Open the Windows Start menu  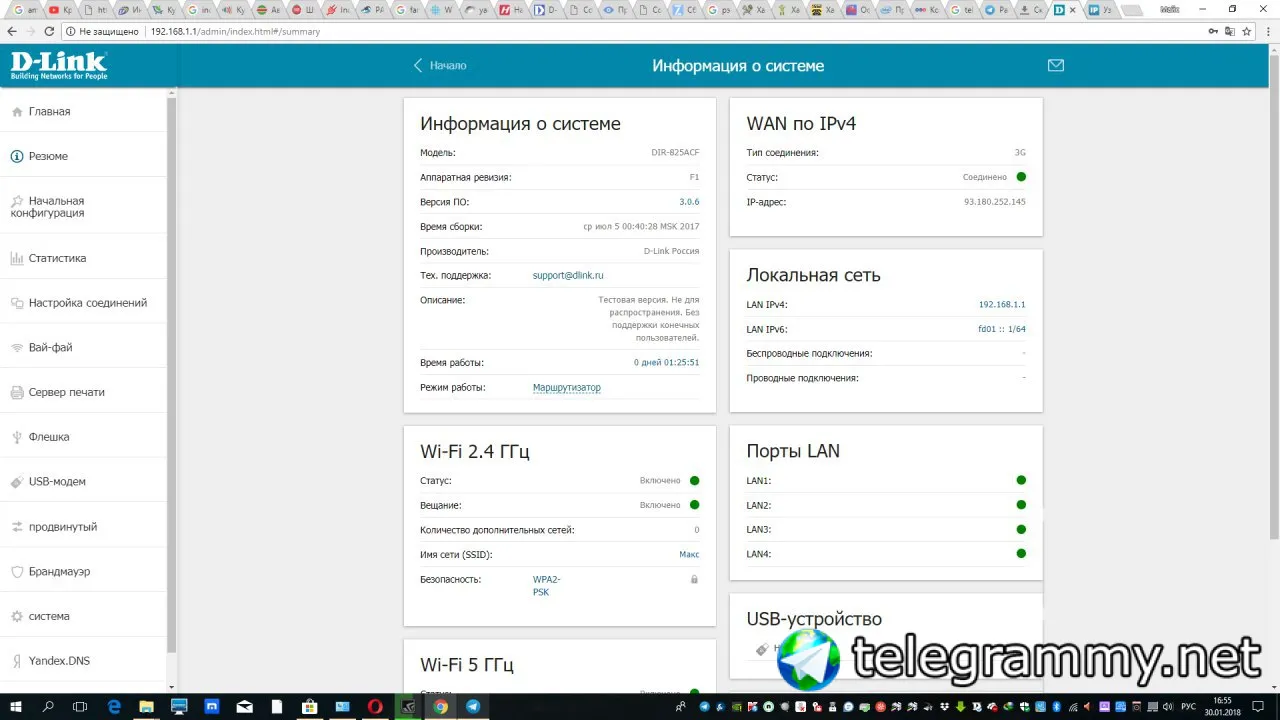pos(14,706)
